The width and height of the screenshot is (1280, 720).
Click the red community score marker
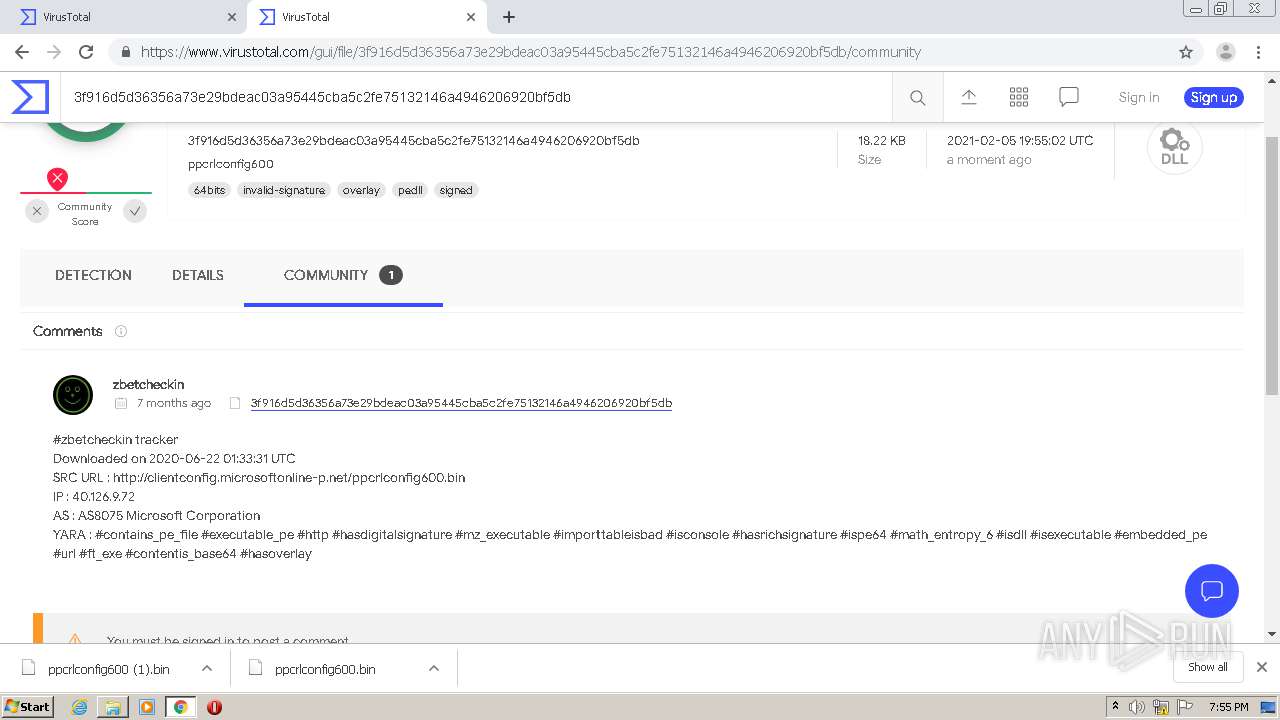(58, 179)
